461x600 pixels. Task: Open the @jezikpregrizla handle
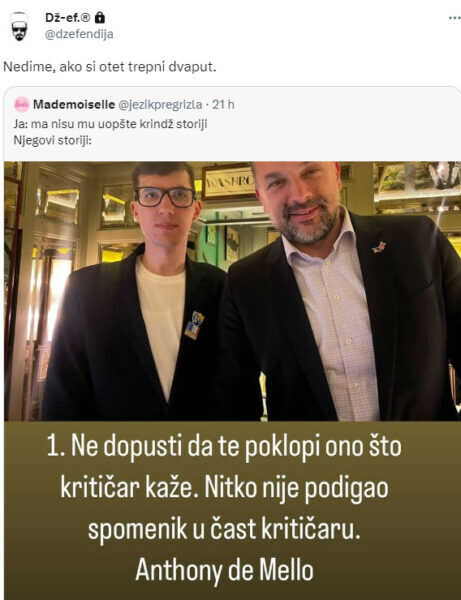160,104
